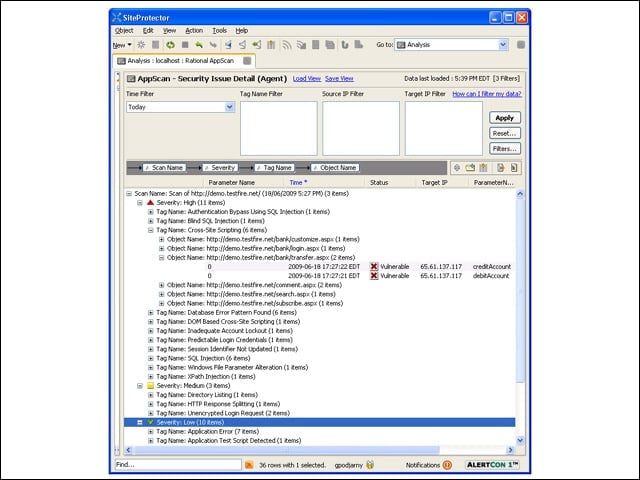
Task: Click the columns chooser icon in grouping toolbar
Action: [484, 168]
